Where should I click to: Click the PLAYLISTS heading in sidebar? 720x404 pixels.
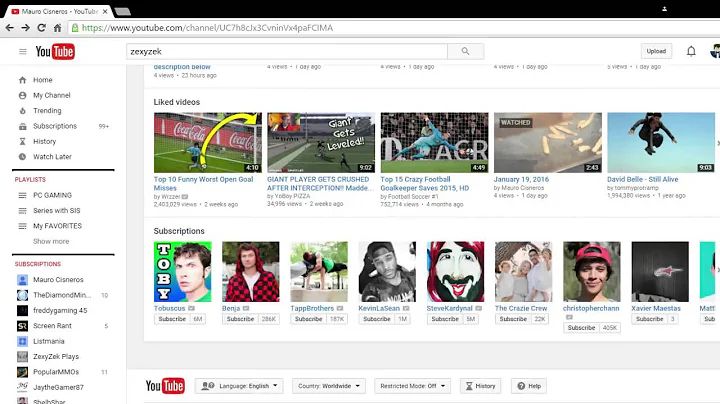30,180
